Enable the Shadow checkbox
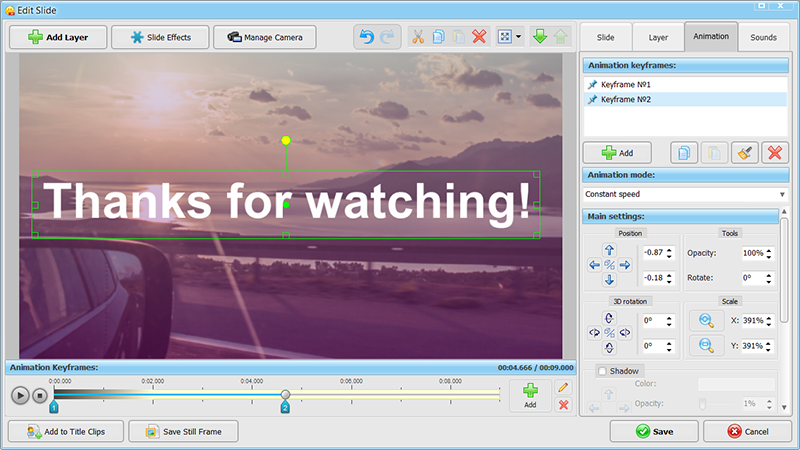Screen dimensions: 800x450 pyautogui.click(x=601, y=371)
